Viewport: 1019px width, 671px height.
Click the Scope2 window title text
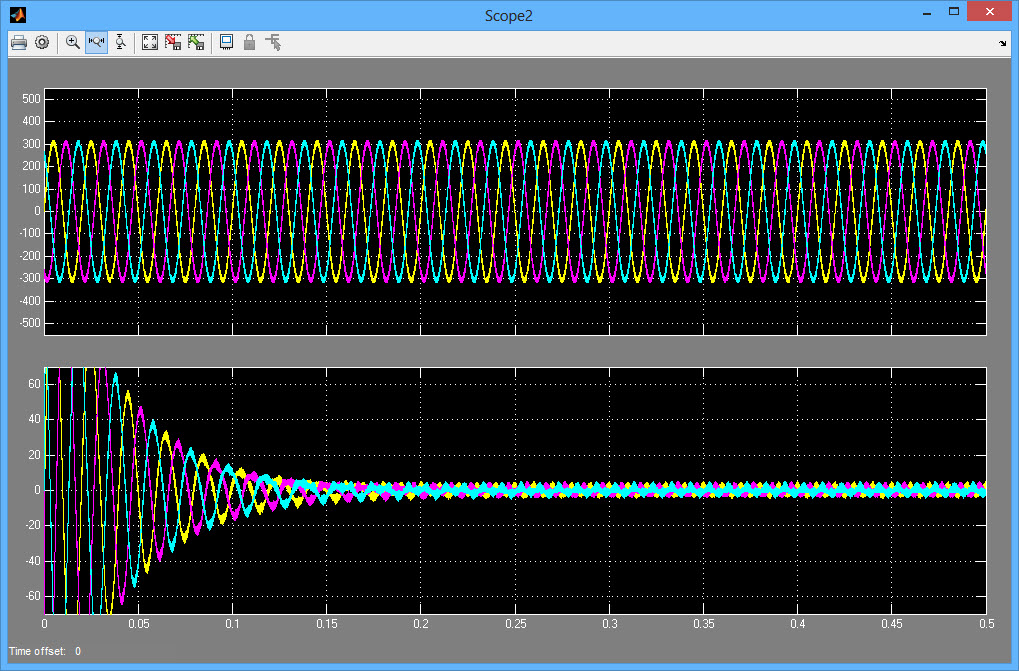(509, 16)
